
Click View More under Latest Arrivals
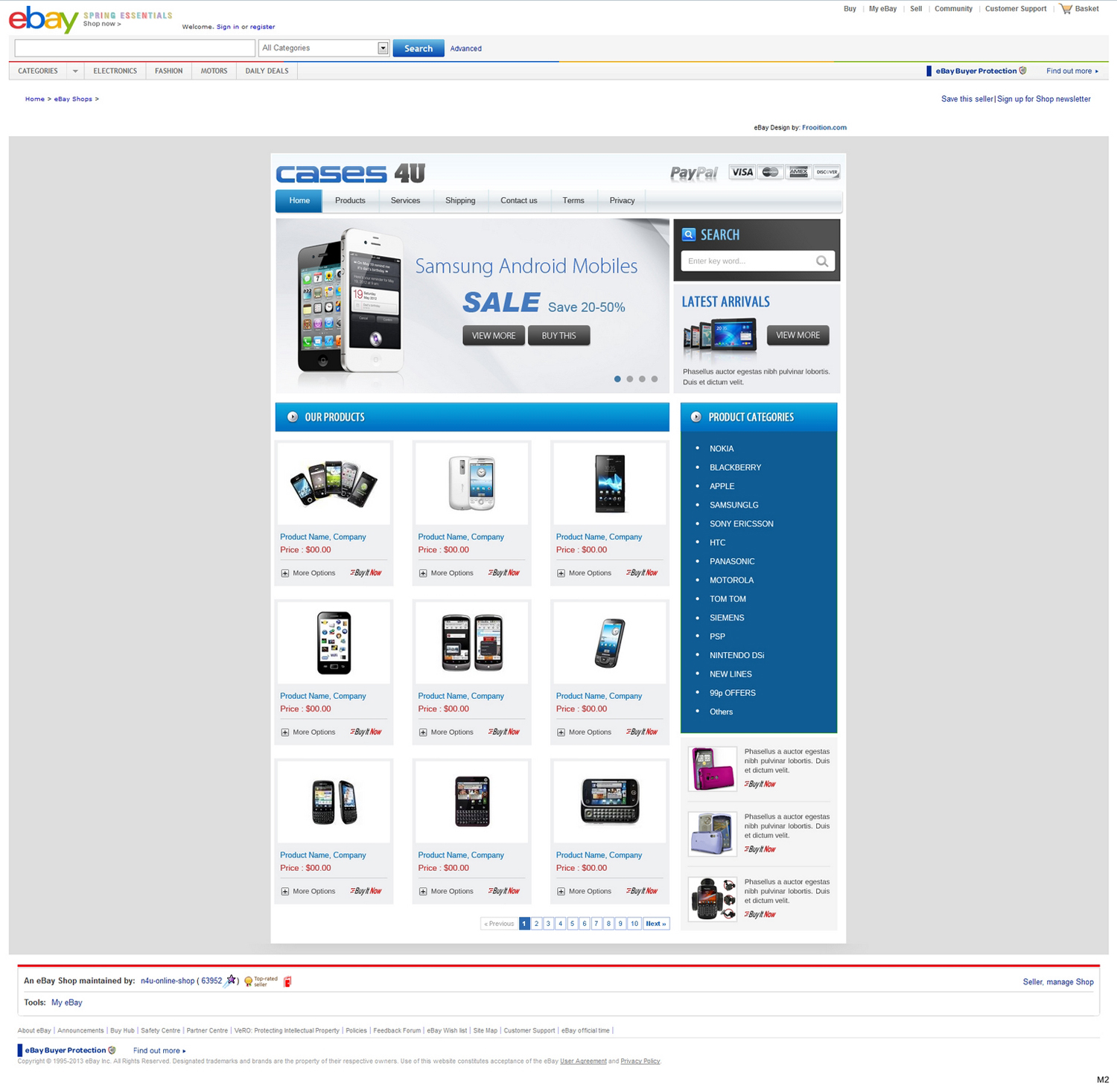pos(798,335)
